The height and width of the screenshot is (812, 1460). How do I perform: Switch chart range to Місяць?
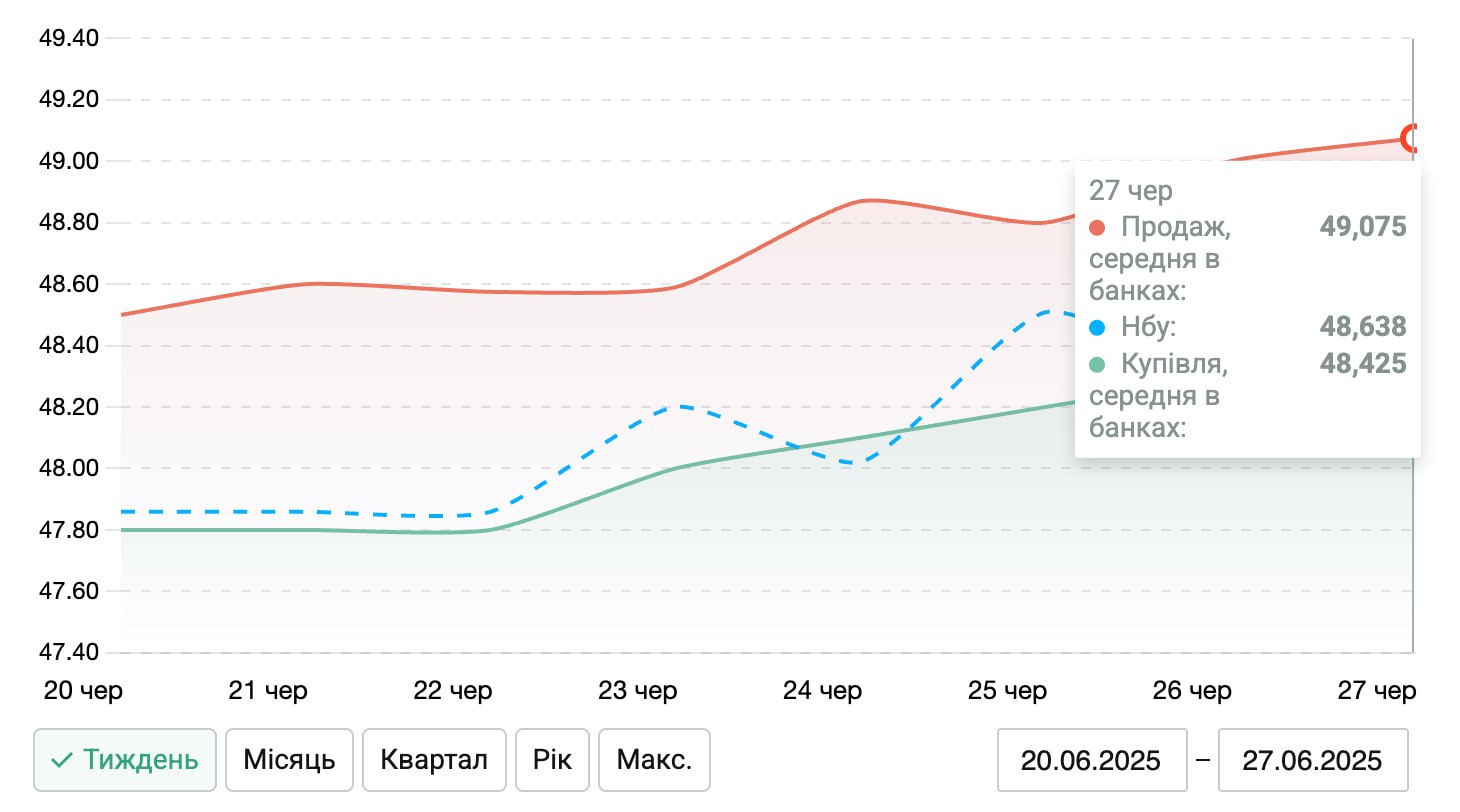pyautogui.click(x=289, y=760)
